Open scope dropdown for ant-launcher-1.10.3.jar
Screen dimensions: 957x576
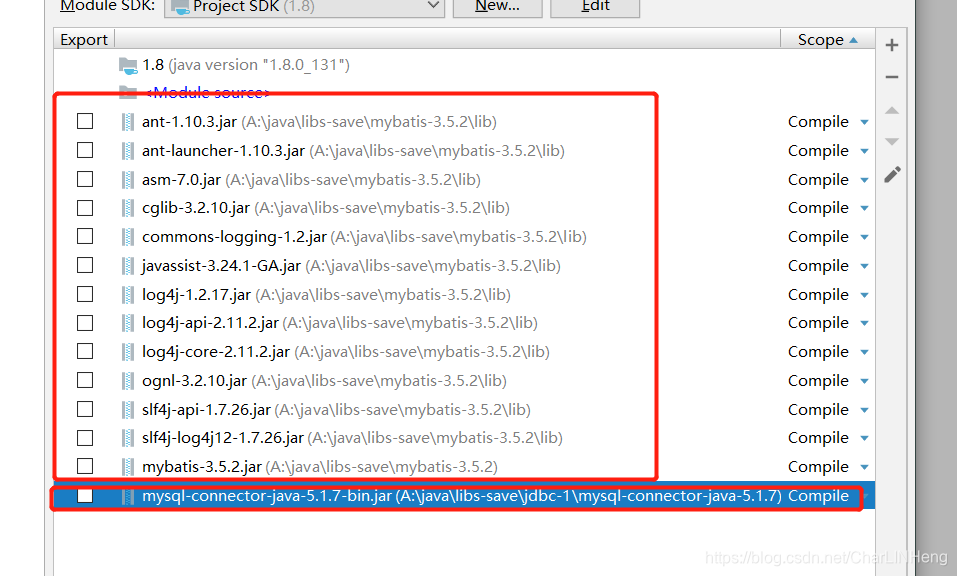click(x=864, y=151)
